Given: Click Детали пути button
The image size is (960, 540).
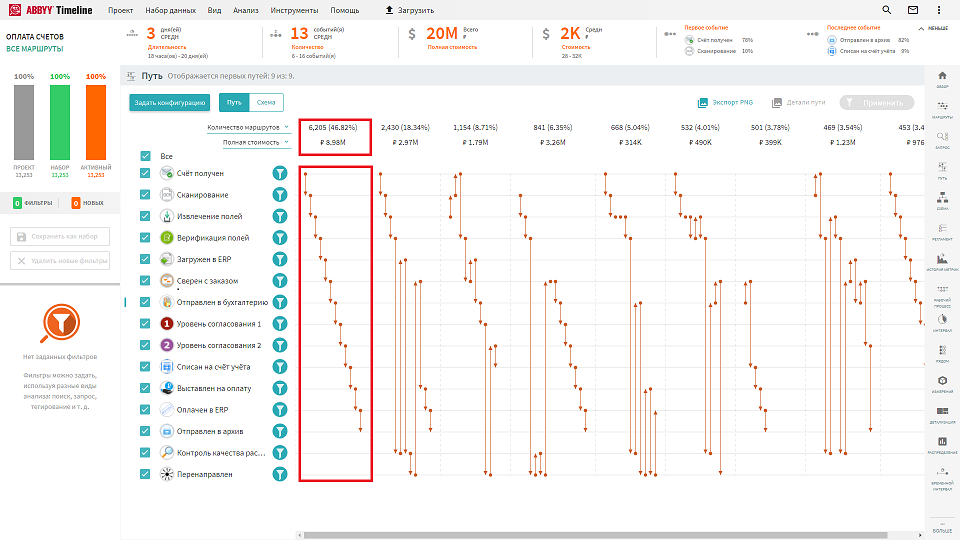Looking at the screenshot, I should [798, 102].
